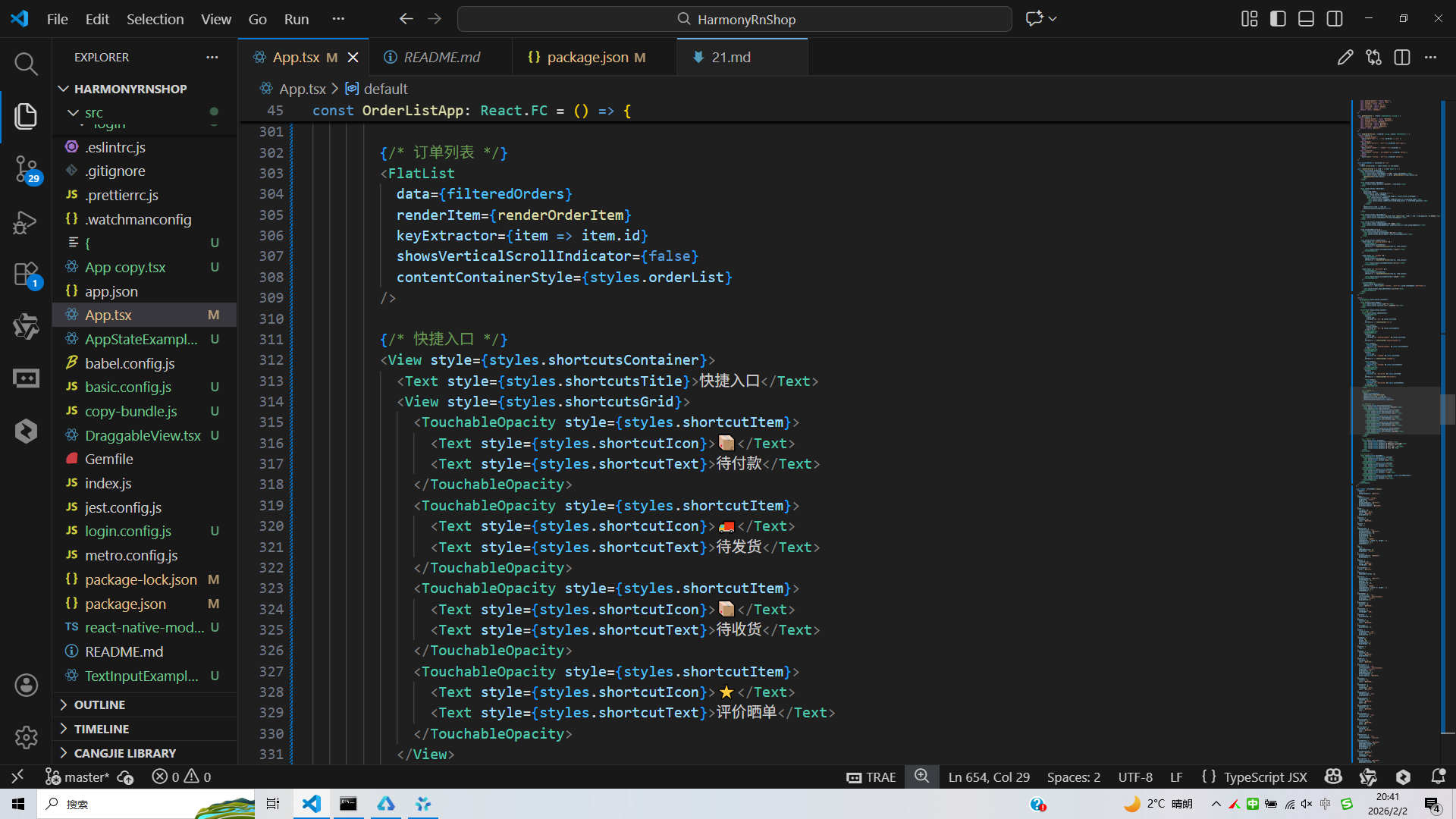Click notifications bell in status bar
This screenshot has height=819, width=1456.
click(x=1438, y=777)
